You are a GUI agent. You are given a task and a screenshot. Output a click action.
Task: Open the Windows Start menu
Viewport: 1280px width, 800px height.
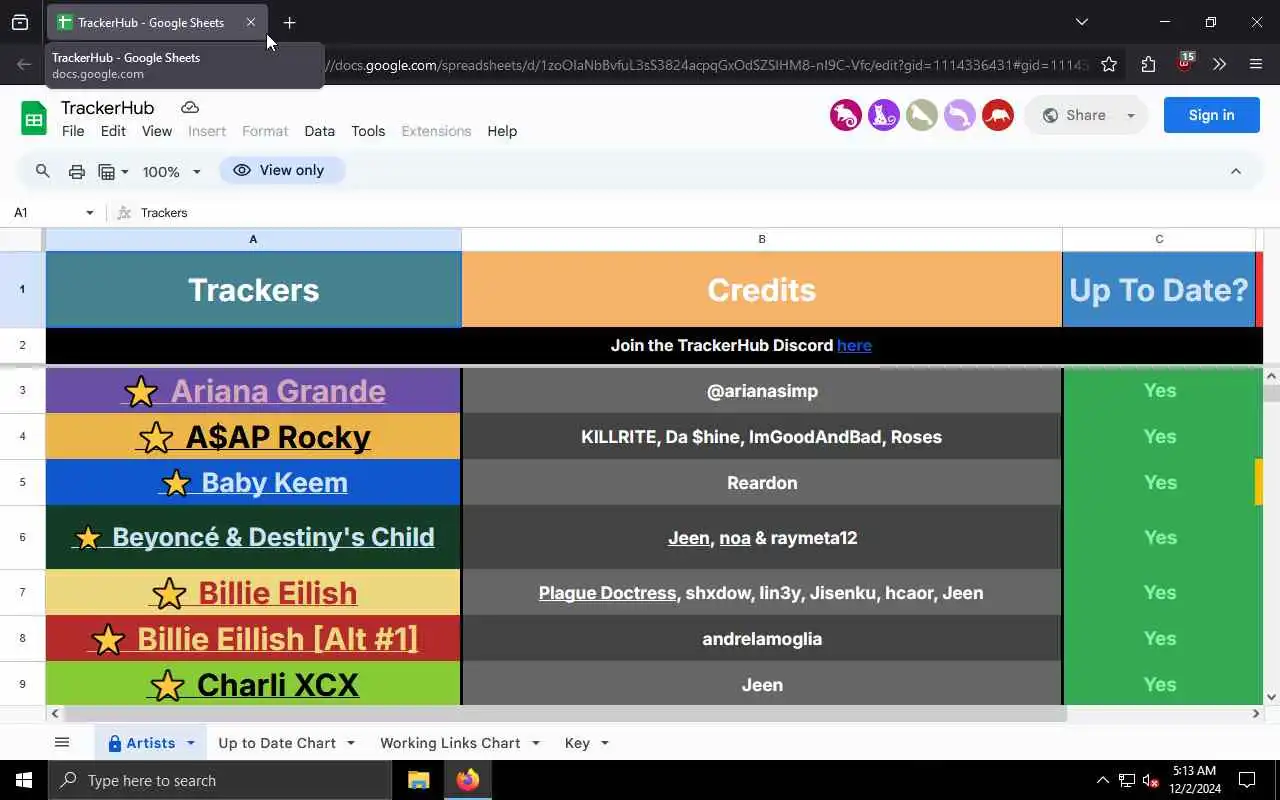tap(24, 780)
